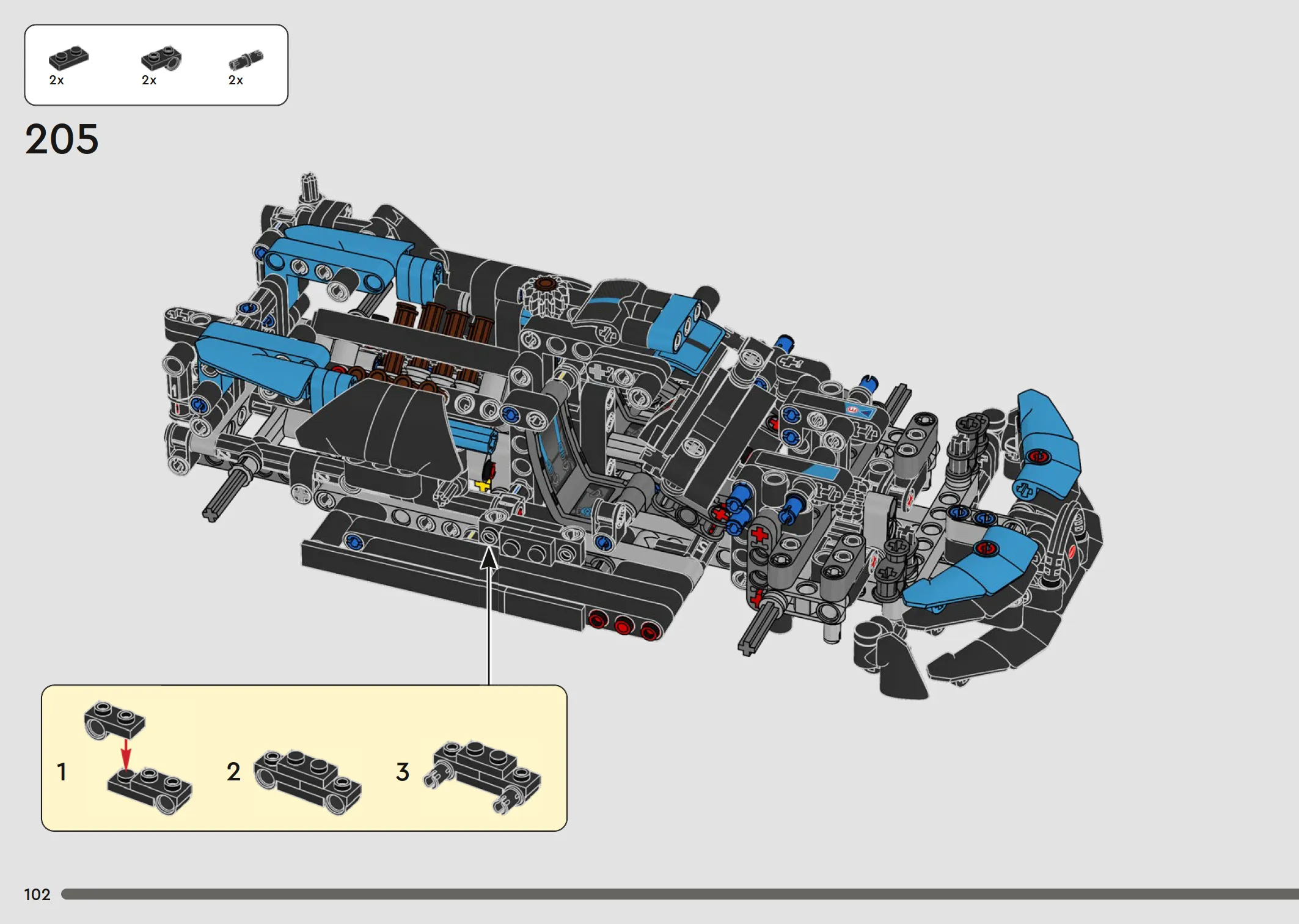Click the sub-step 2 assembly illustration
The width and height of the screenshot is (1299, 924).
click(x=307, y=782)
